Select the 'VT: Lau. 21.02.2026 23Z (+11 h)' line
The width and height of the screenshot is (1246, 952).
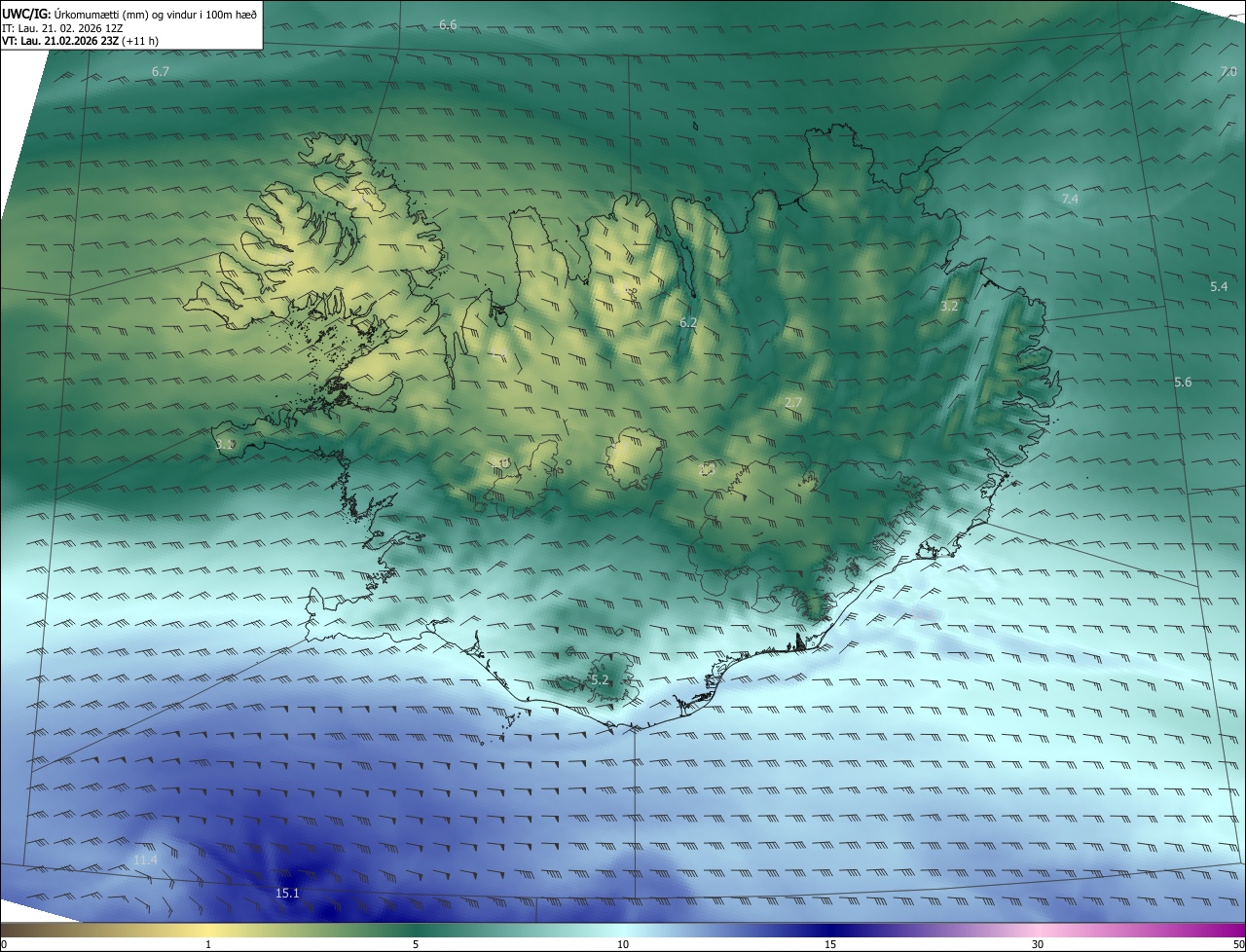(81, 41)
